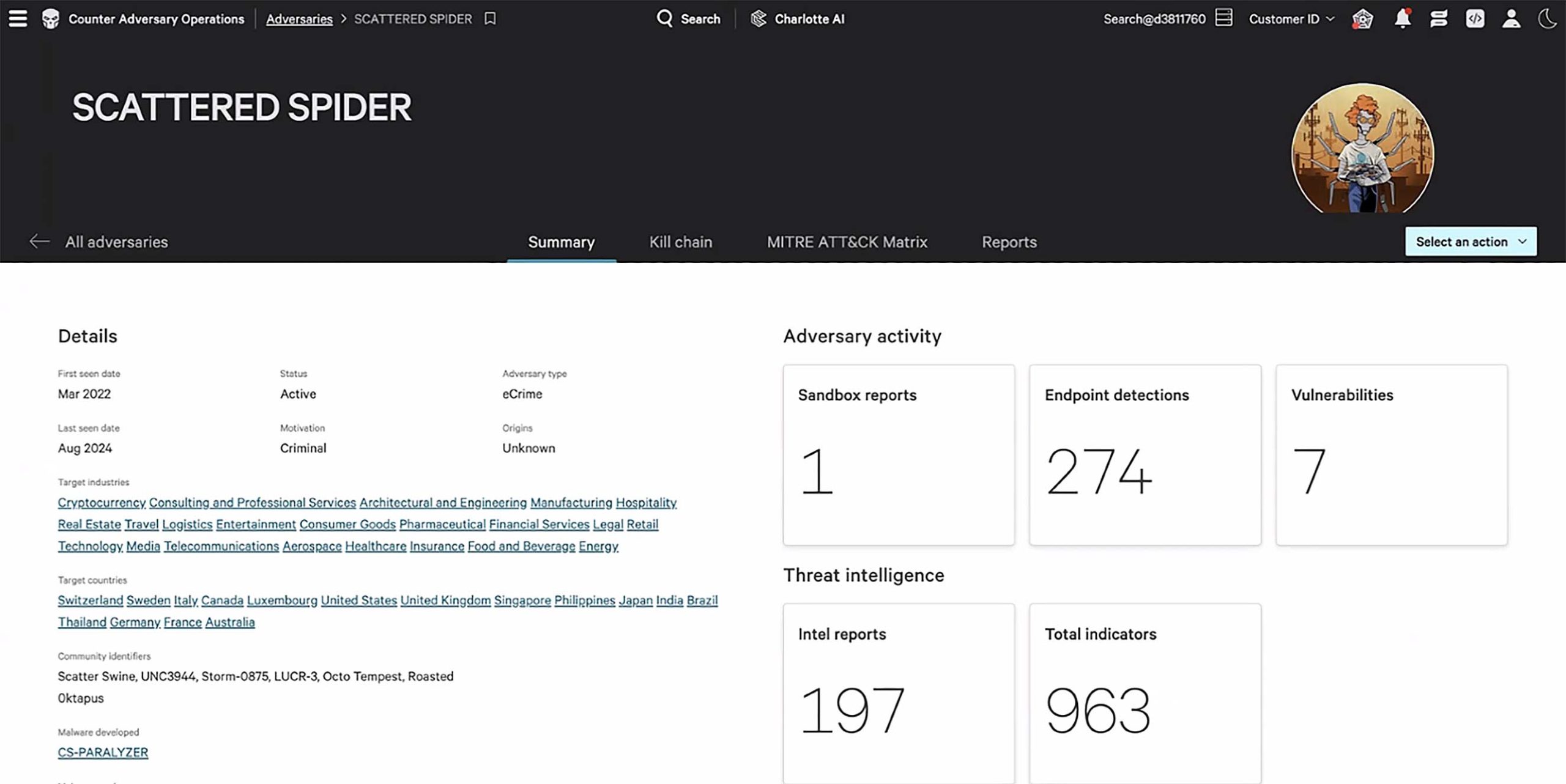
Task: Click the Scattered Spider avatar image
Action: (1362, 149)
